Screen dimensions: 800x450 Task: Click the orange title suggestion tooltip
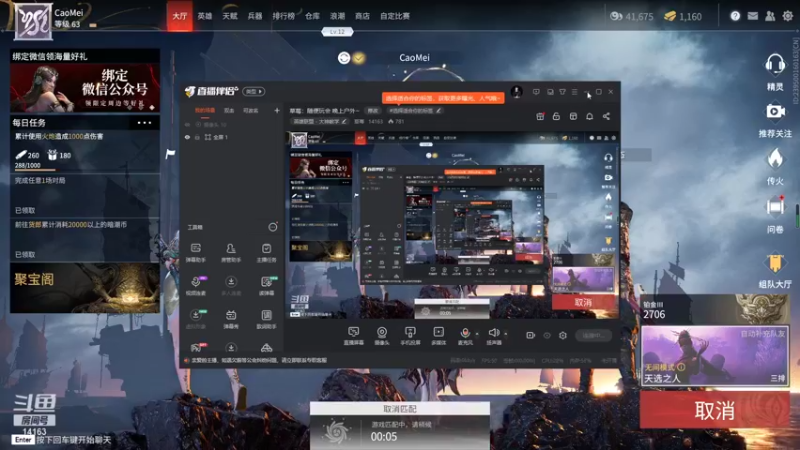pos(443,97)
